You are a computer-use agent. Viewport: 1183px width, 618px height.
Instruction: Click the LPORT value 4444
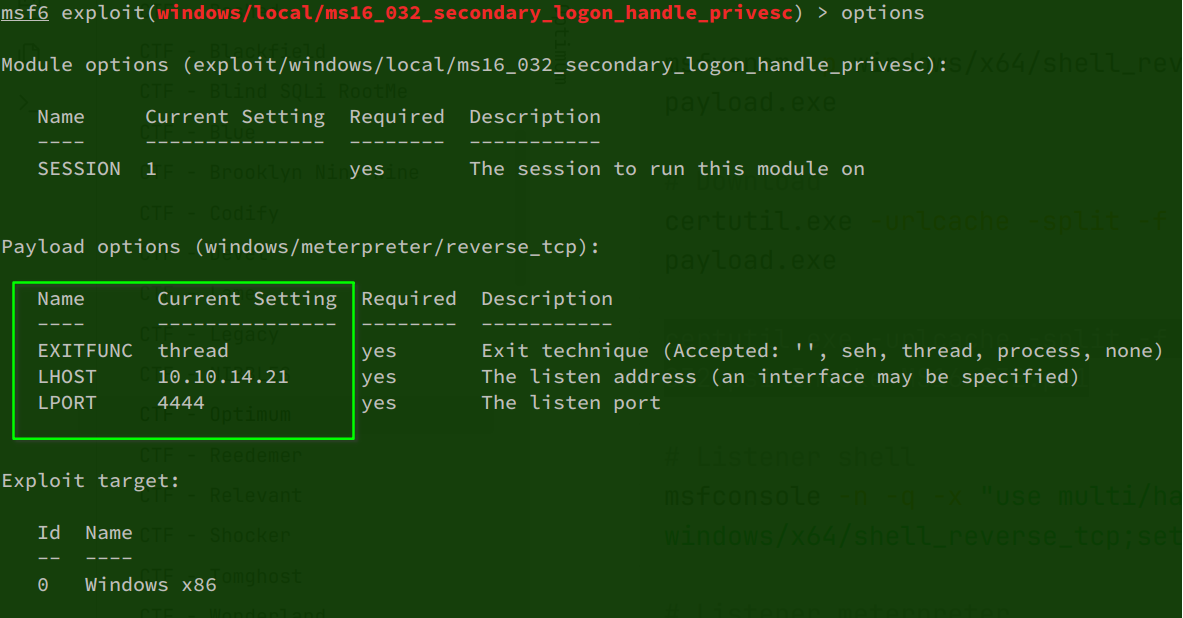181,403
